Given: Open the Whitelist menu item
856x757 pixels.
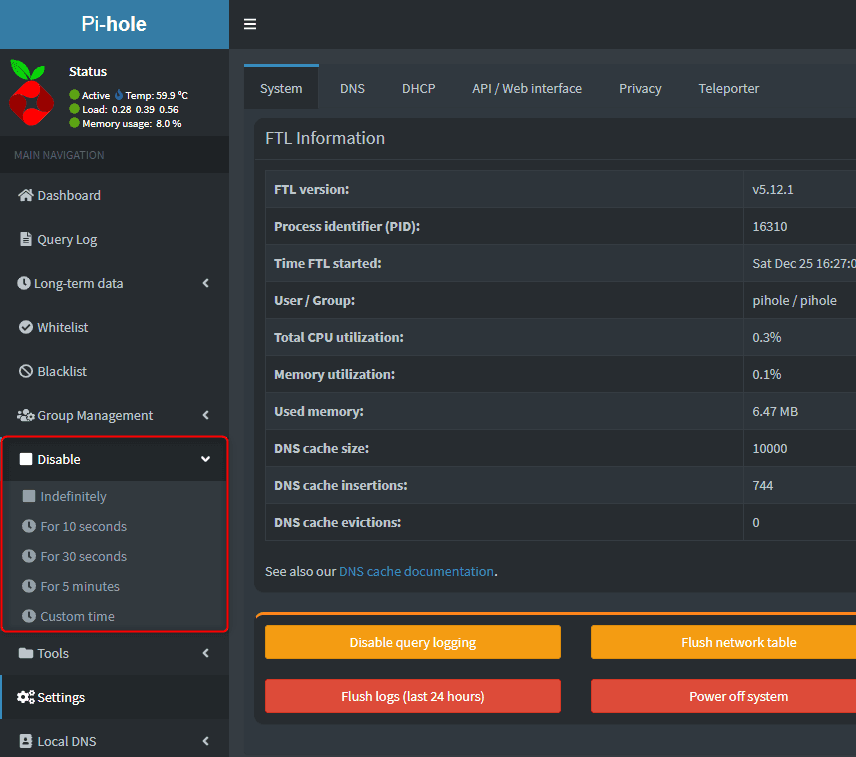Looking at the screenshot, I should coord(115,327).
